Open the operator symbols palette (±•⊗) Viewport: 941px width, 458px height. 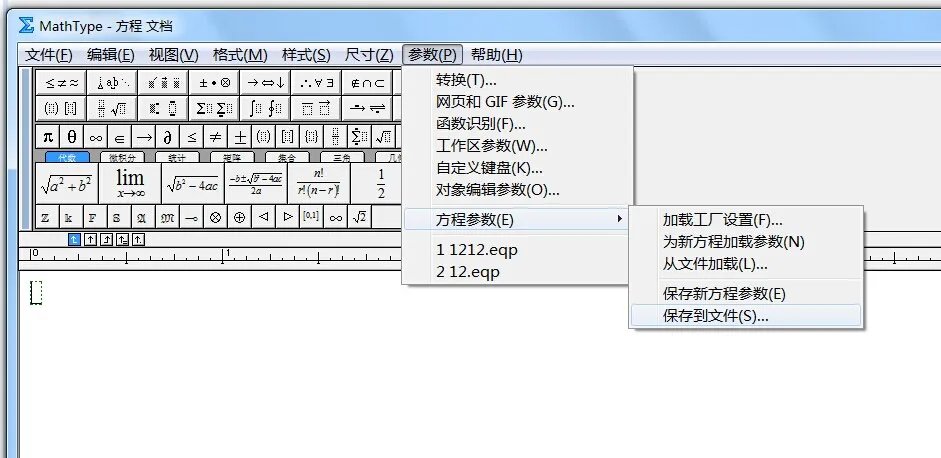coord(214,83)
